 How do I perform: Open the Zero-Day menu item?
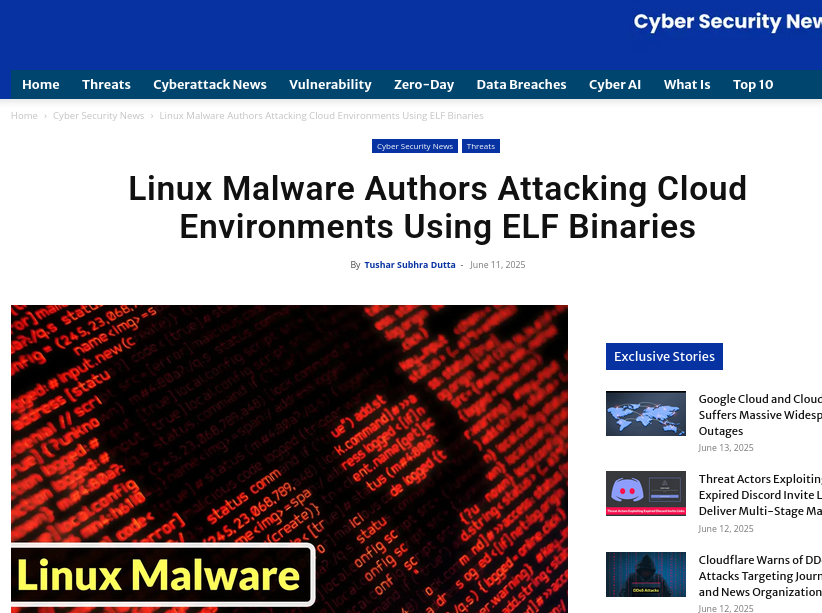pyautogui.click(x=424, y=84)
